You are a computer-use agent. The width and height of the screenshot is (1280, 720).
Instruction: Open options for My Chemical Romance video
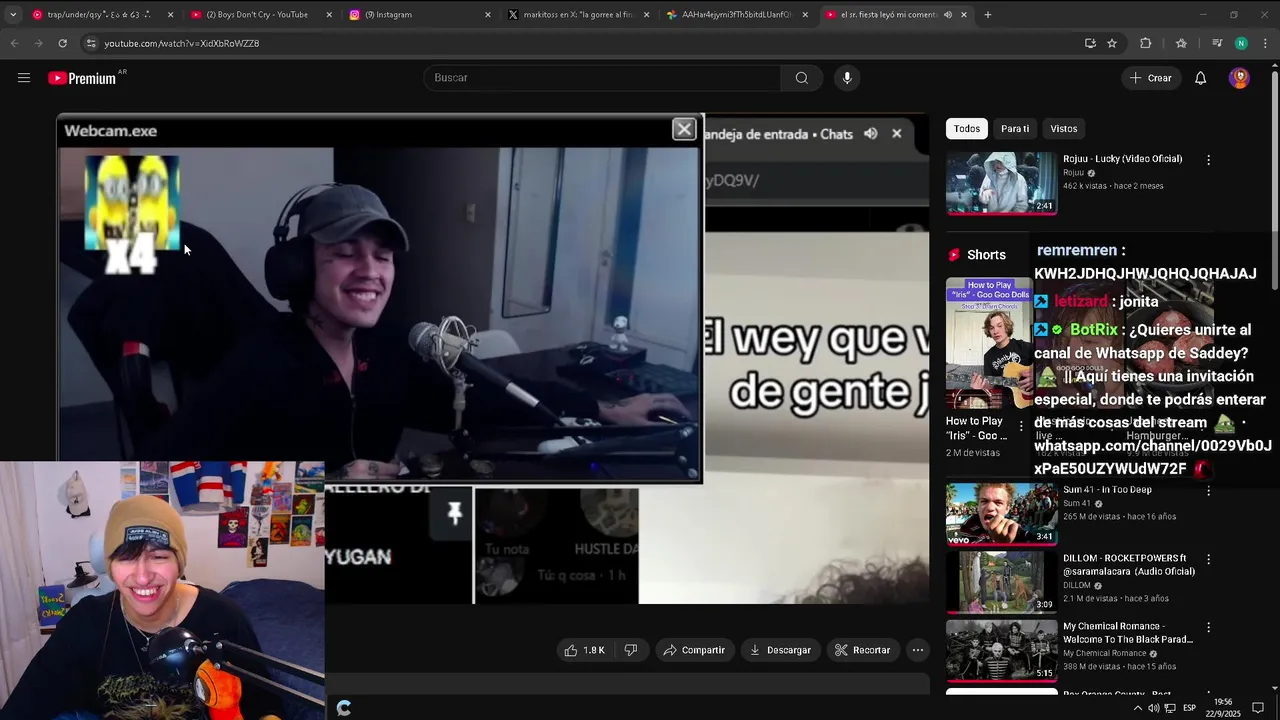pyautogui.click(x=1209, y=628)
